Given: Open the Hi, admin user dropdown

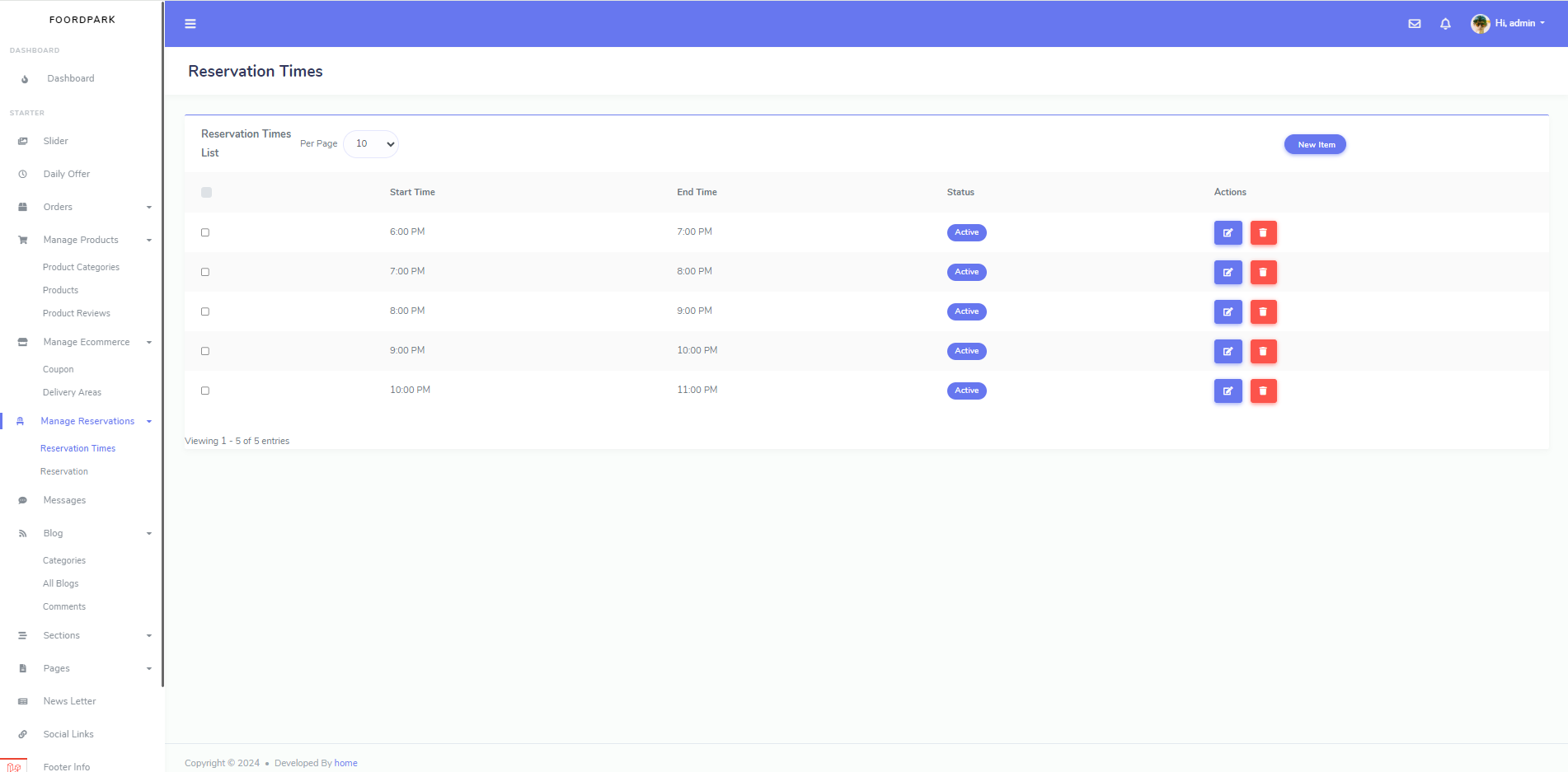Looking at the screenshot, I should 1520,23.
